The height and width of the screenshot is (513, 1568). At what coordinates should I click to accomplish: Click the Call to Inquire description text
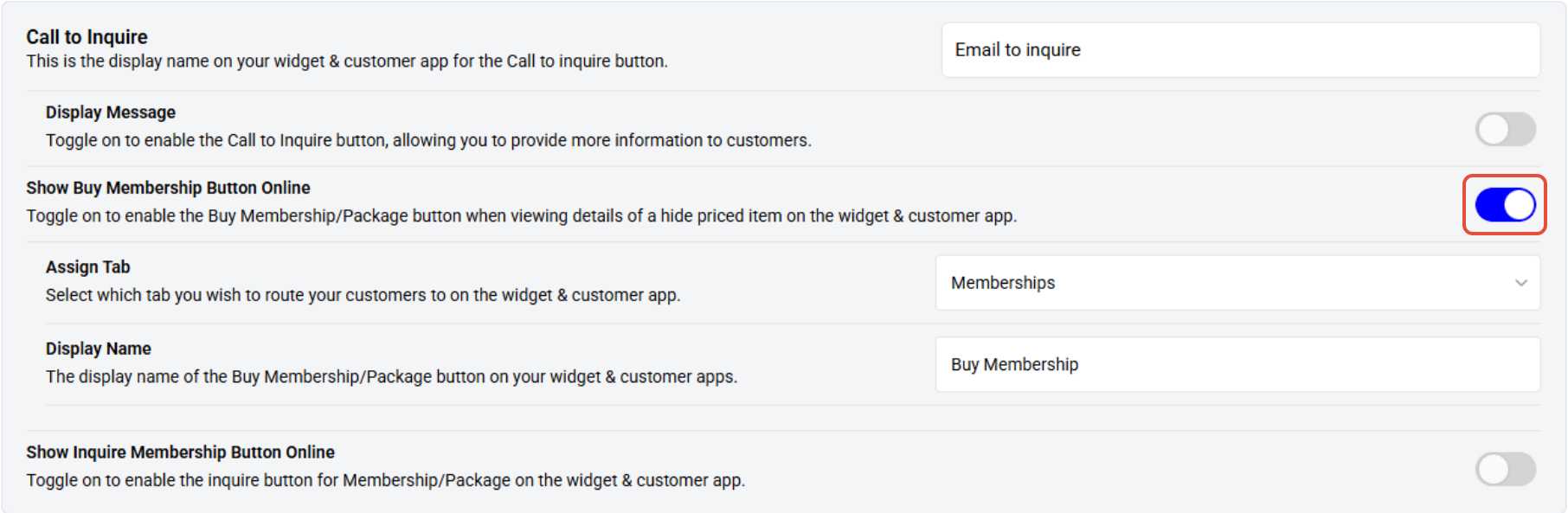click(x=347, y=61)
